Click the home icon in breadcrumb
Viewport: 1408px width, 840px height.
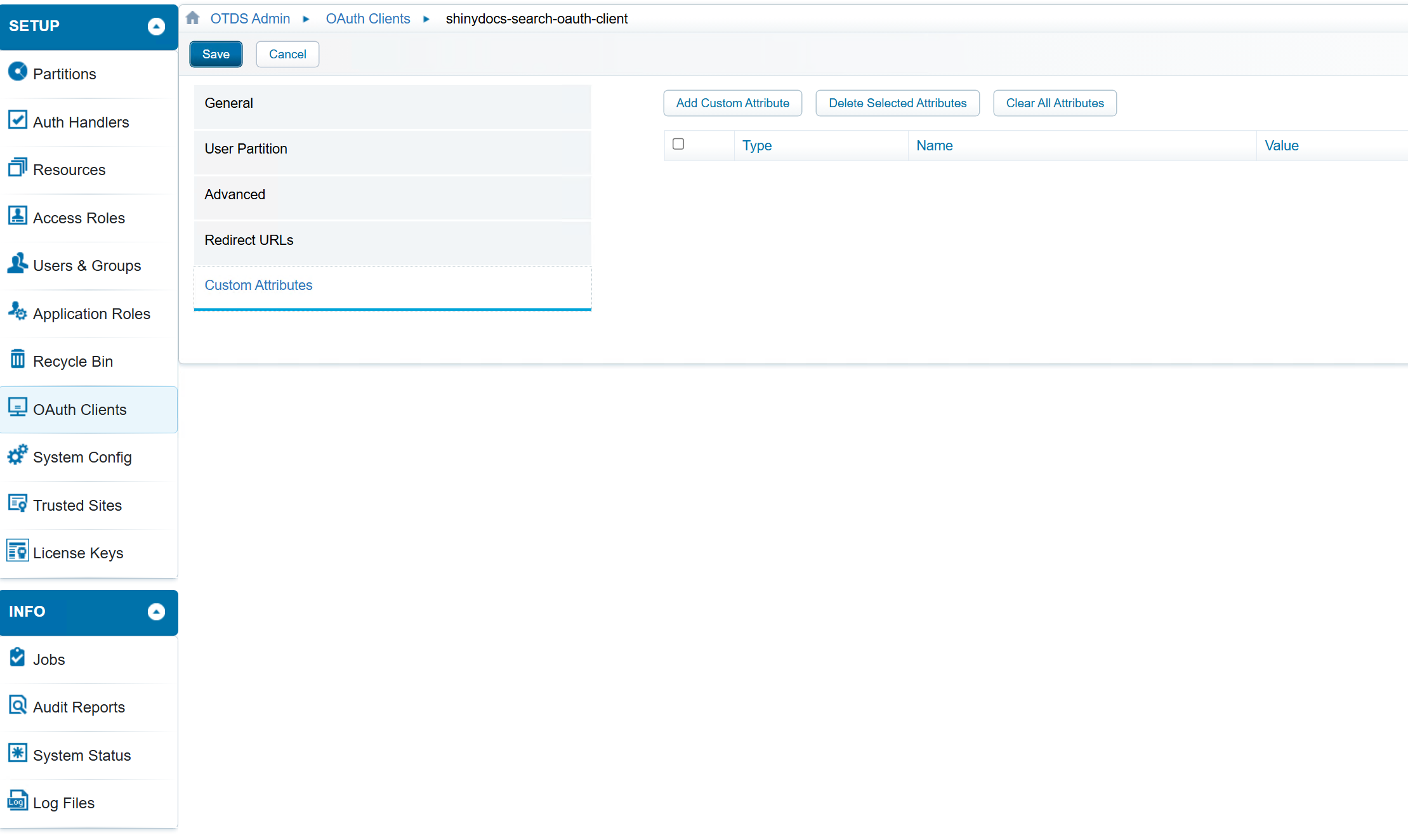pos(193,18)
